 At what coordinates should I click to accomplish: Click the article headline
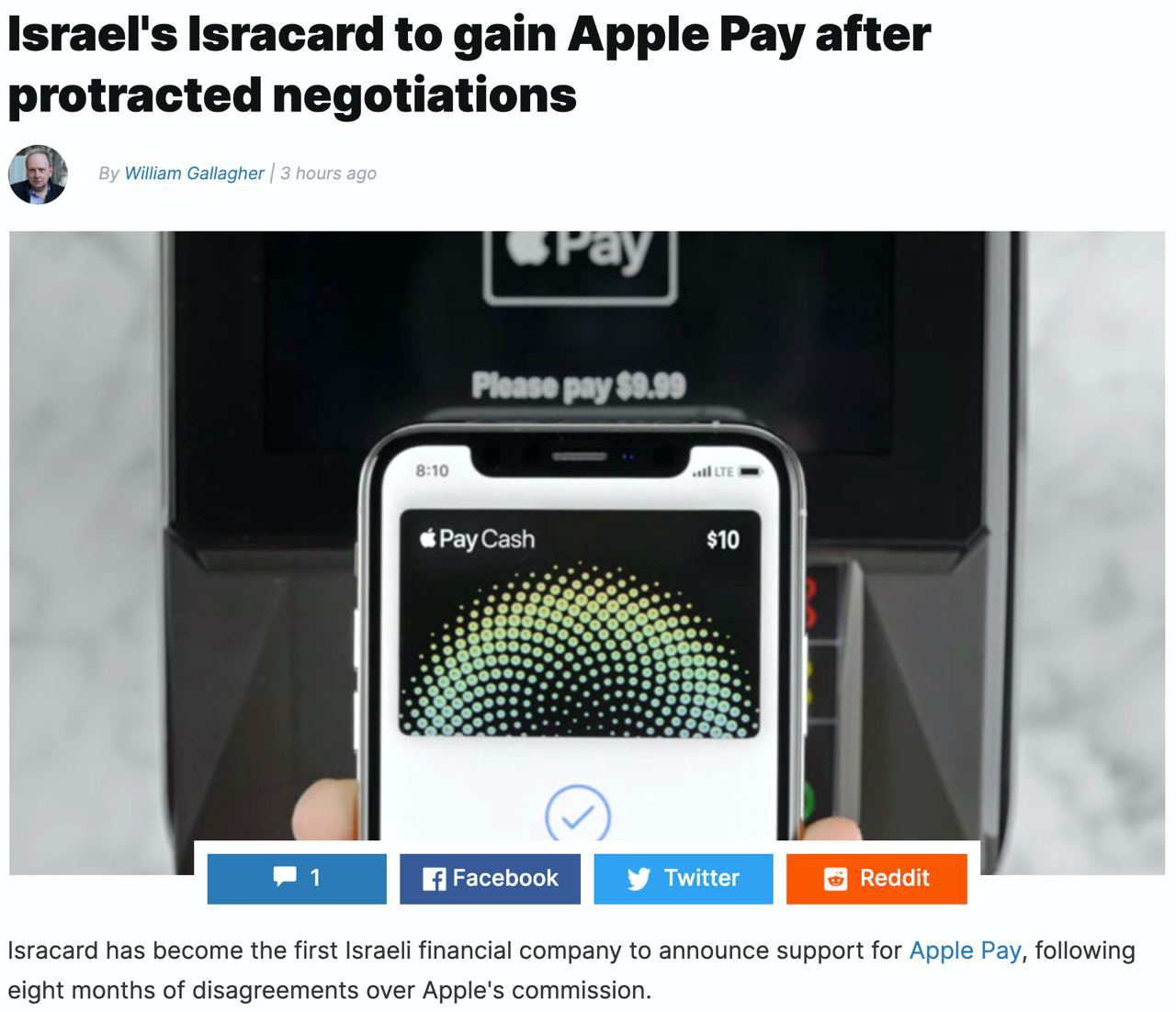pos(469,64)
